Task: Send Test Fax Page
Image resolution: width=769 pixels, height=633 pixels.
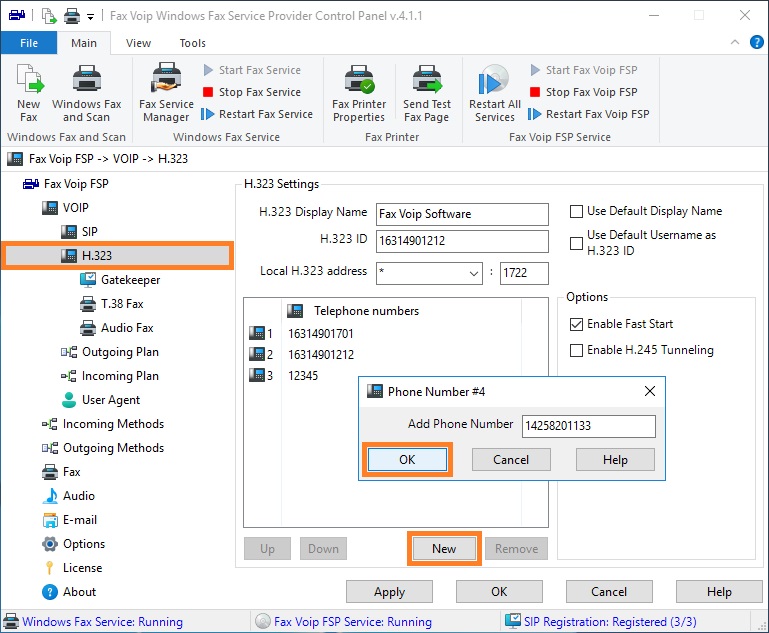Action: point(427,93)
